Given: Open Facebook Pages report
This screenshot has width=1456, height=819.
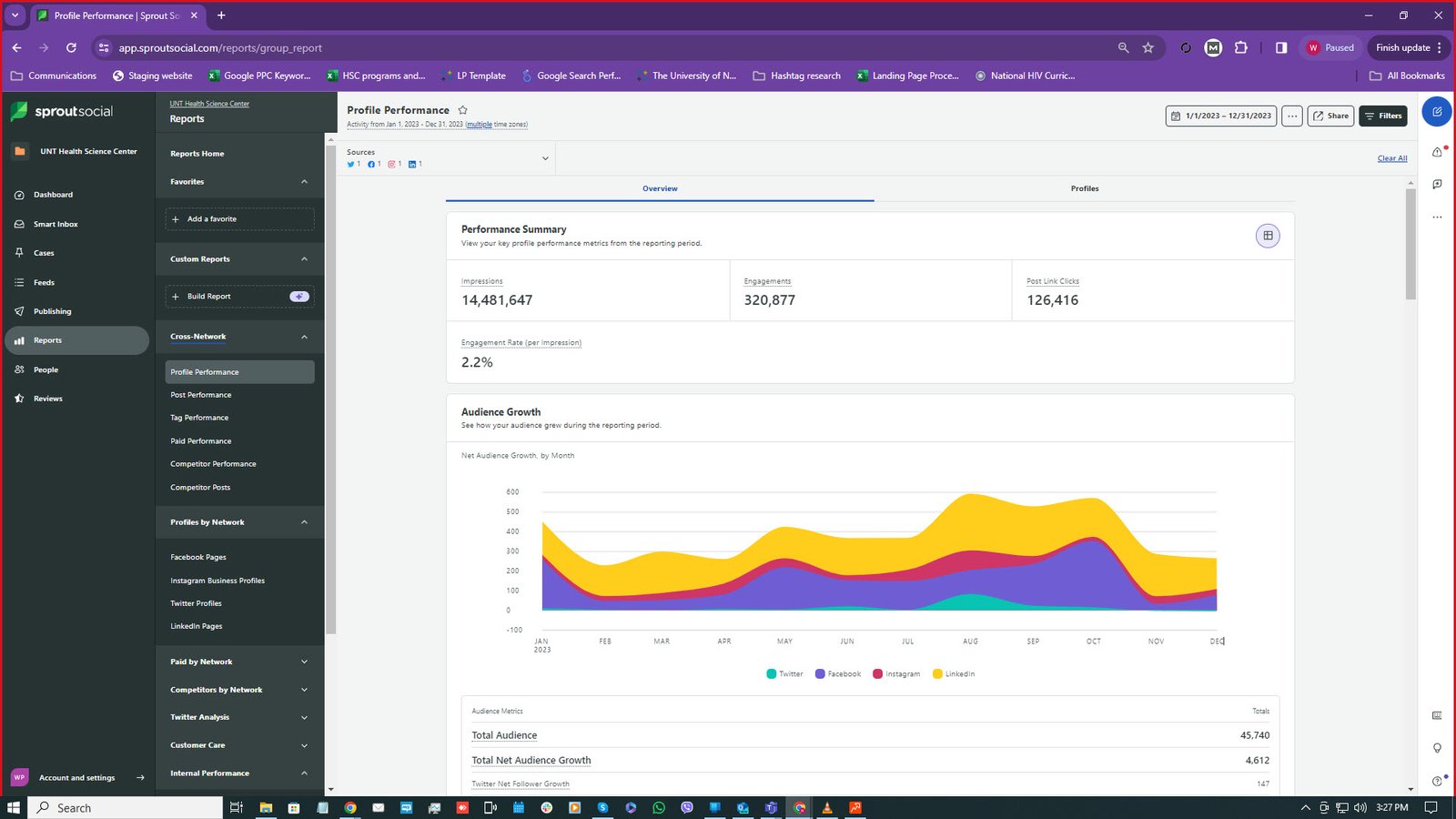Looking at the screenshot, I should click(x=198, y=557).
